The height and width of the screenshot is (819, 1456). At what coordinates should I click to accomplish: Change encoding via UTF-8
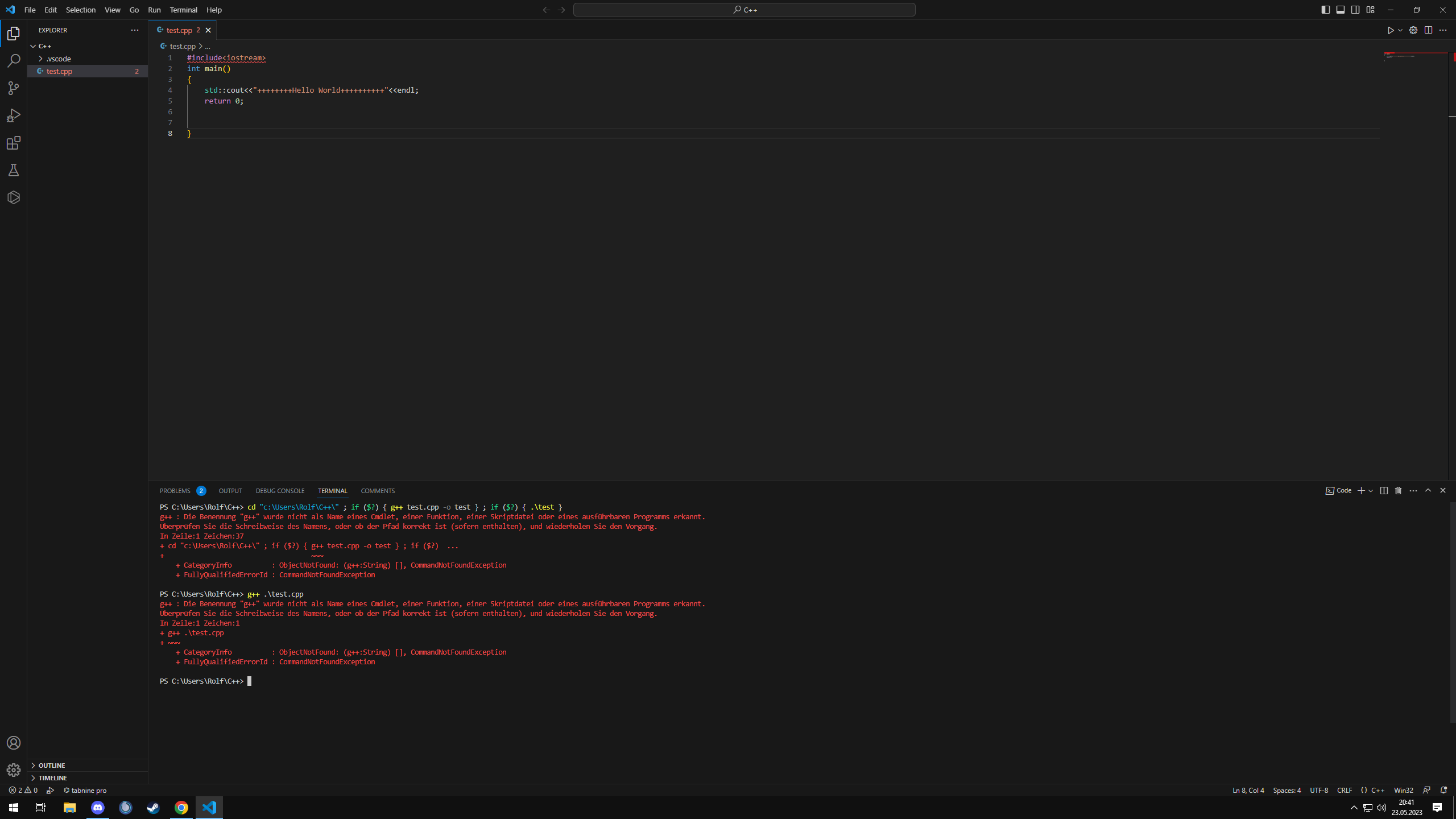coord(1319,790)
